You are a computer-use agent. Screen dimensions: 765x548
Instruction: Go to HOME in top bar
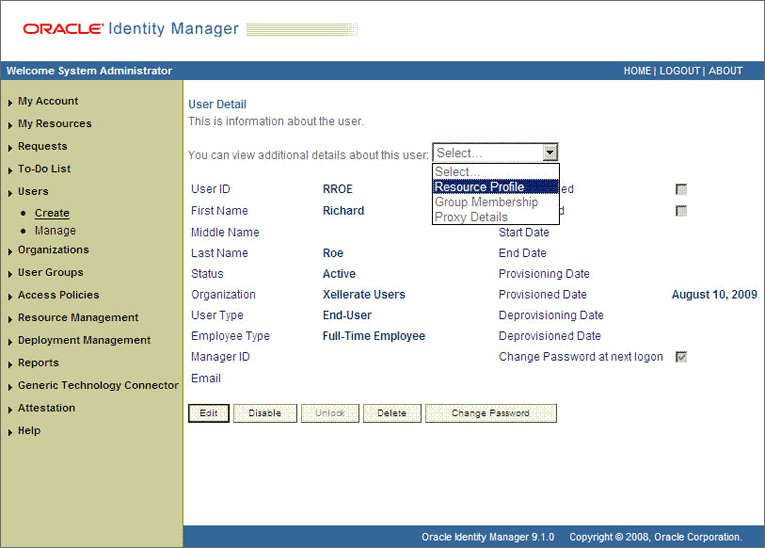point(637,71)
